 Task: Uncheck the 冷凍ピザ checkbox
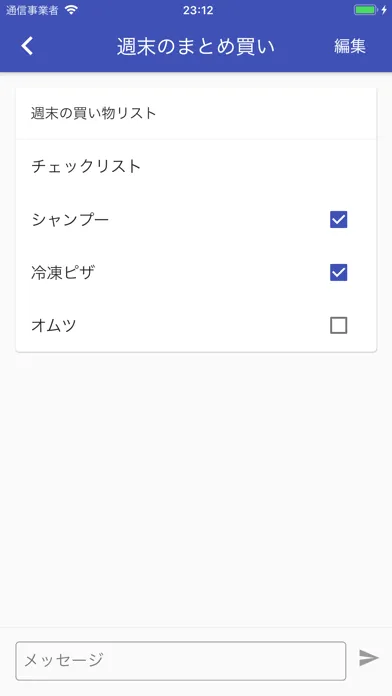click(338, 273)
